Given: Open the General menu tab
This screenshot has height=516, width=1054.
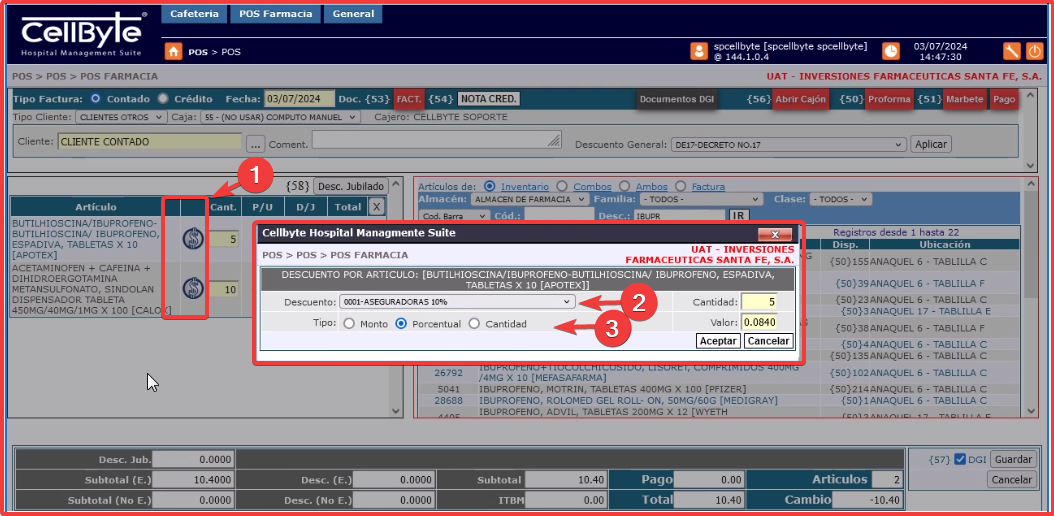Looking at the screenshot, I should point(353,13).
